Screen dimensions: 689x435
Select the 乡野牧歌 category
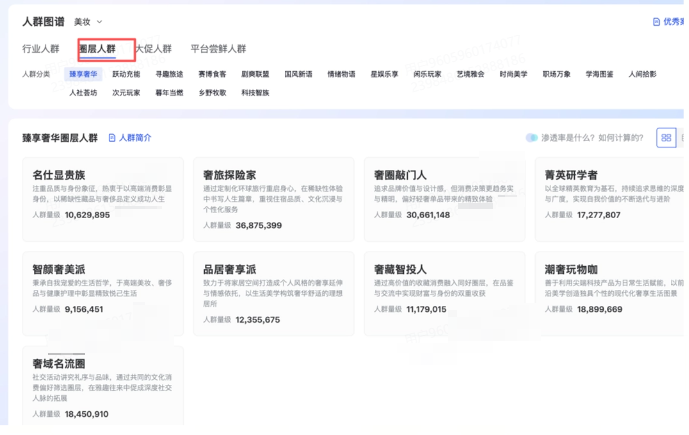tap(212, 93)
